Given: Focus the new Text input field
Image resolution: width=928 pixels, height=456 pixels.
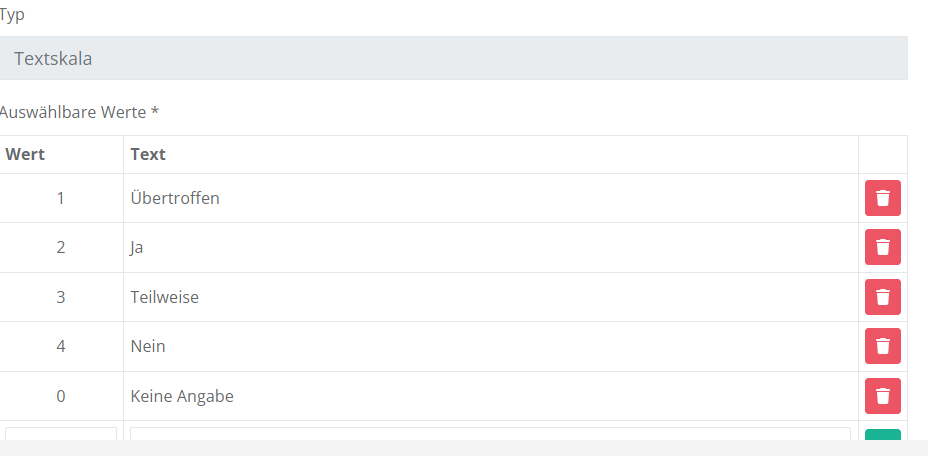Looking at the screenshot, I should (490, 434).
